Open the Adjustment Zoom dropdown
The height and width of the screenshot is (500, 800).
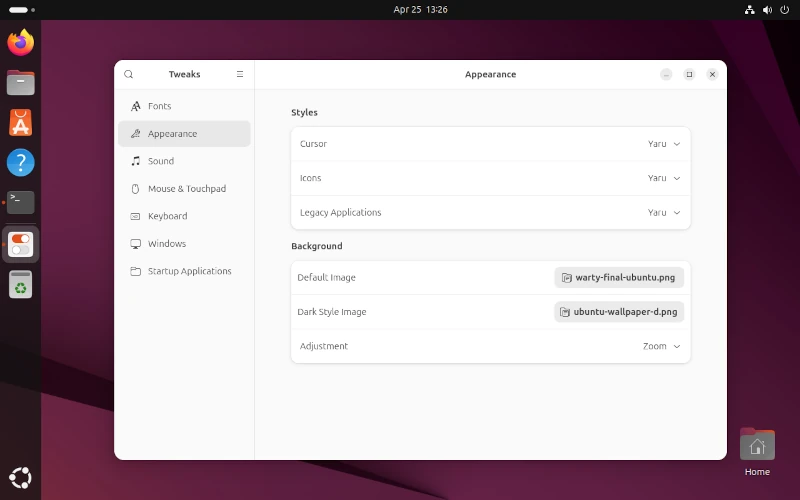pyautogui.click(x=661, y=346)
